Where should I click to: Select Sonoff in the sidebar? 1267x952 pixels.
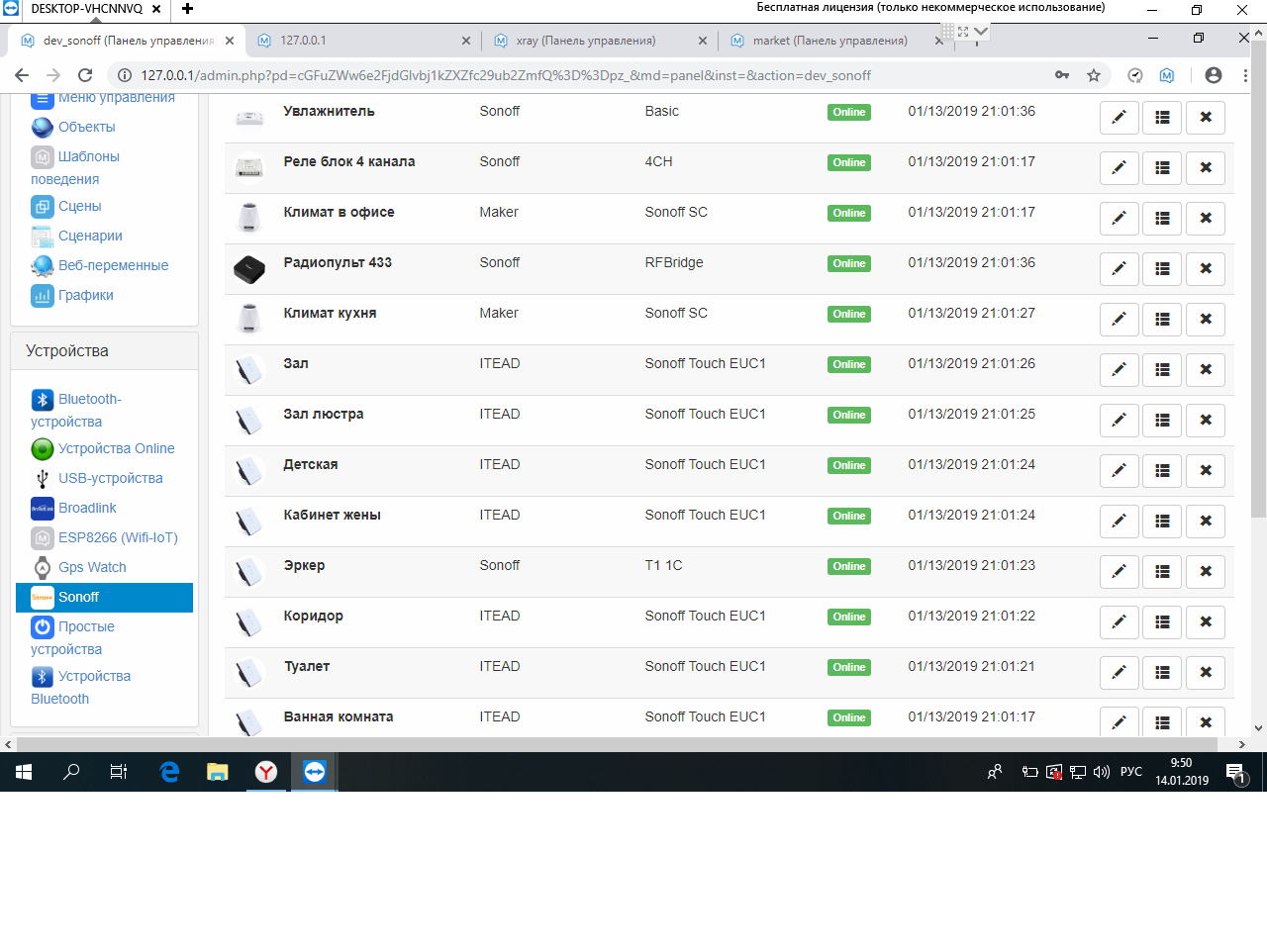tap(104, 598)
